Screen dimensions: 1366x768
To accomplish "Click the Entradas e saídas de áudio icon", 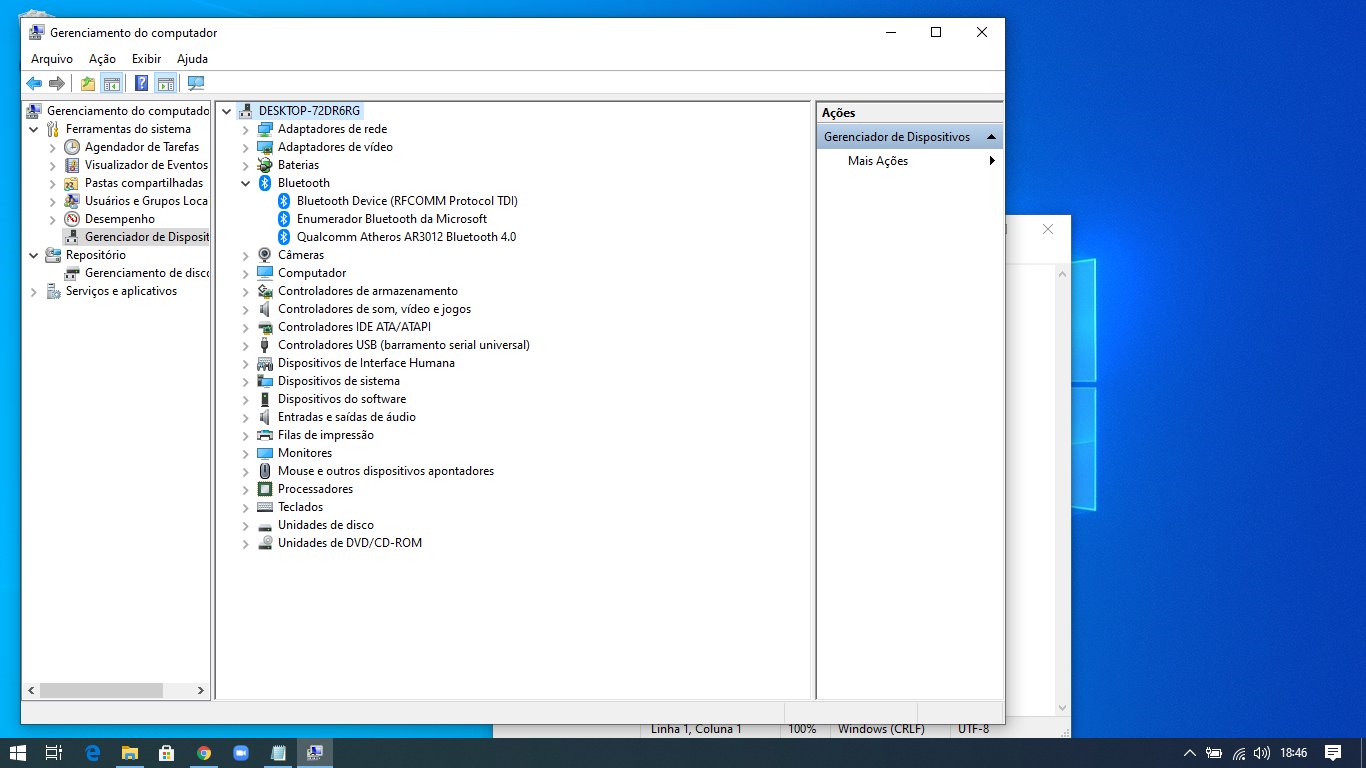I will [265, 417].
